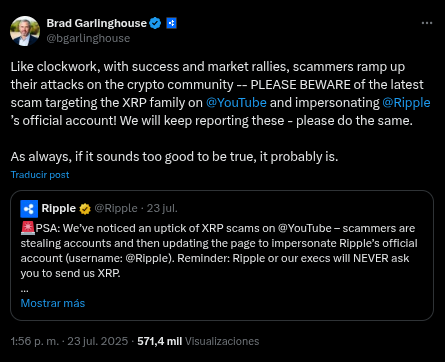This screenshot has width=445, height=362.
Task: Click the red siren emoji before PSA
Action: pos(28,228)
